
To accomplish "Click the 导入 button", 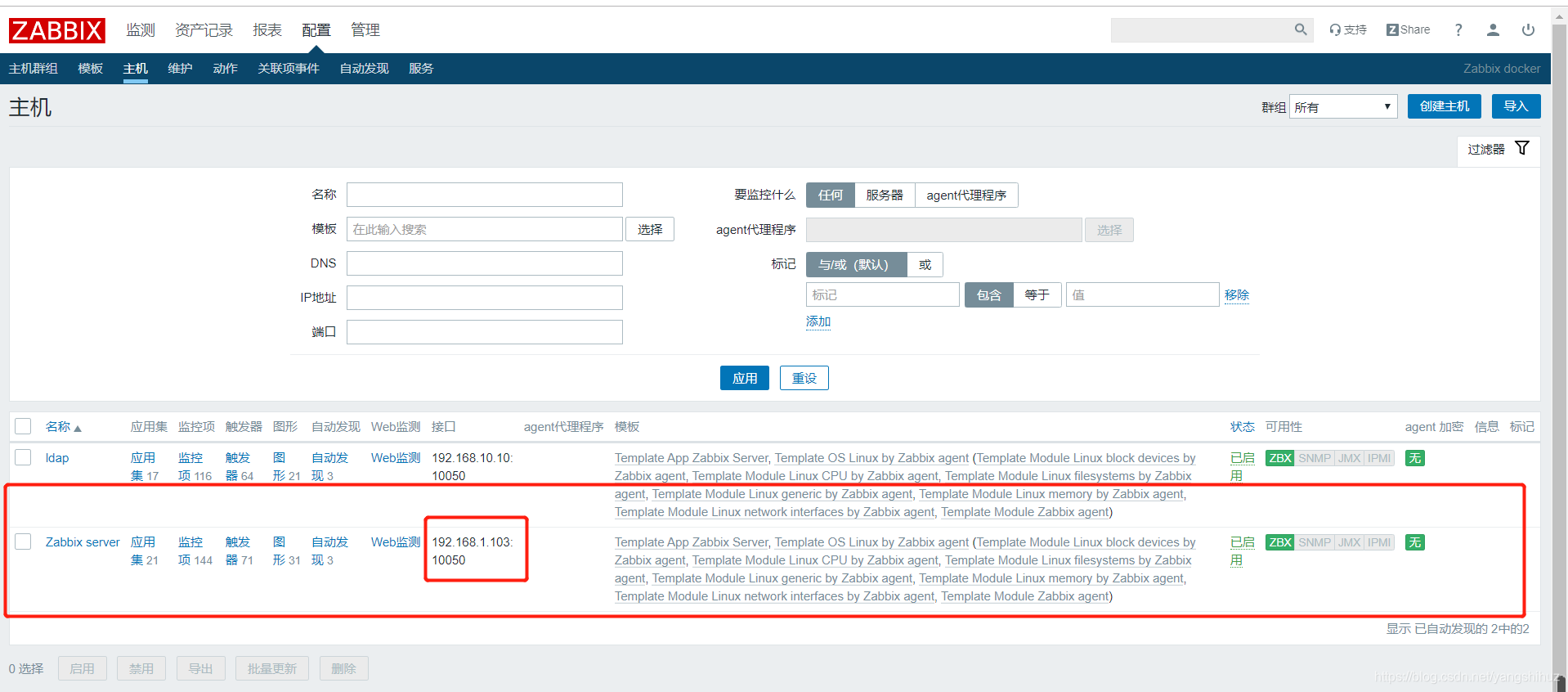I will (1516, 106).
